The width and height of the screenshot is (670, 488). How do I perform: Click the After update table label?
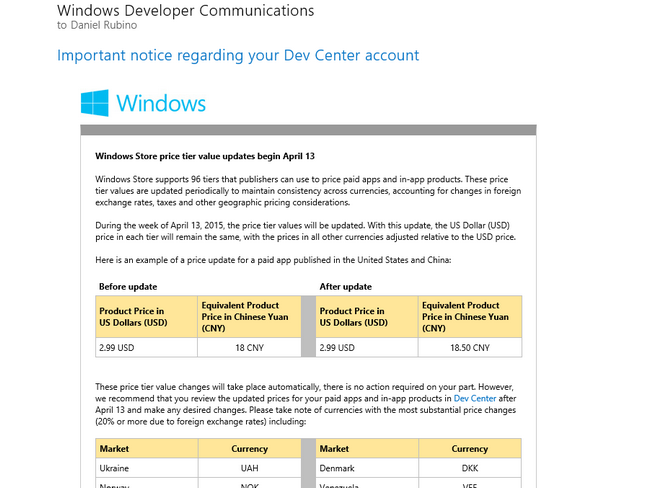click(x=347, y=286)
